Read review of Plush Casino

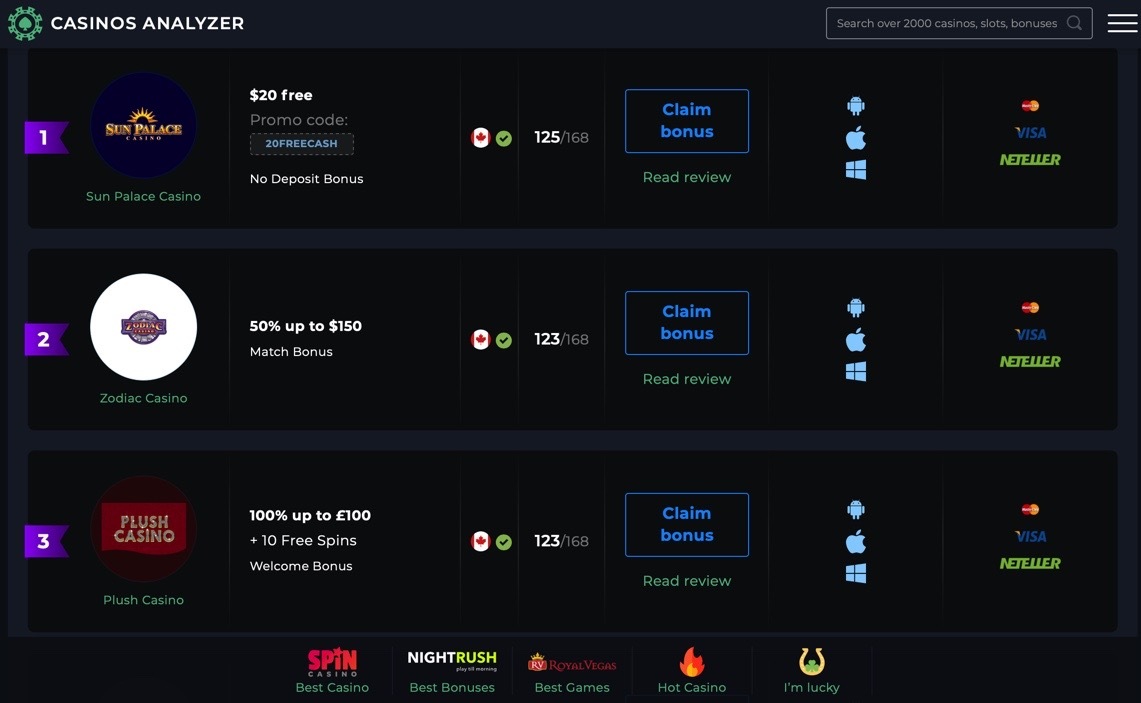[x=687, y=581]
